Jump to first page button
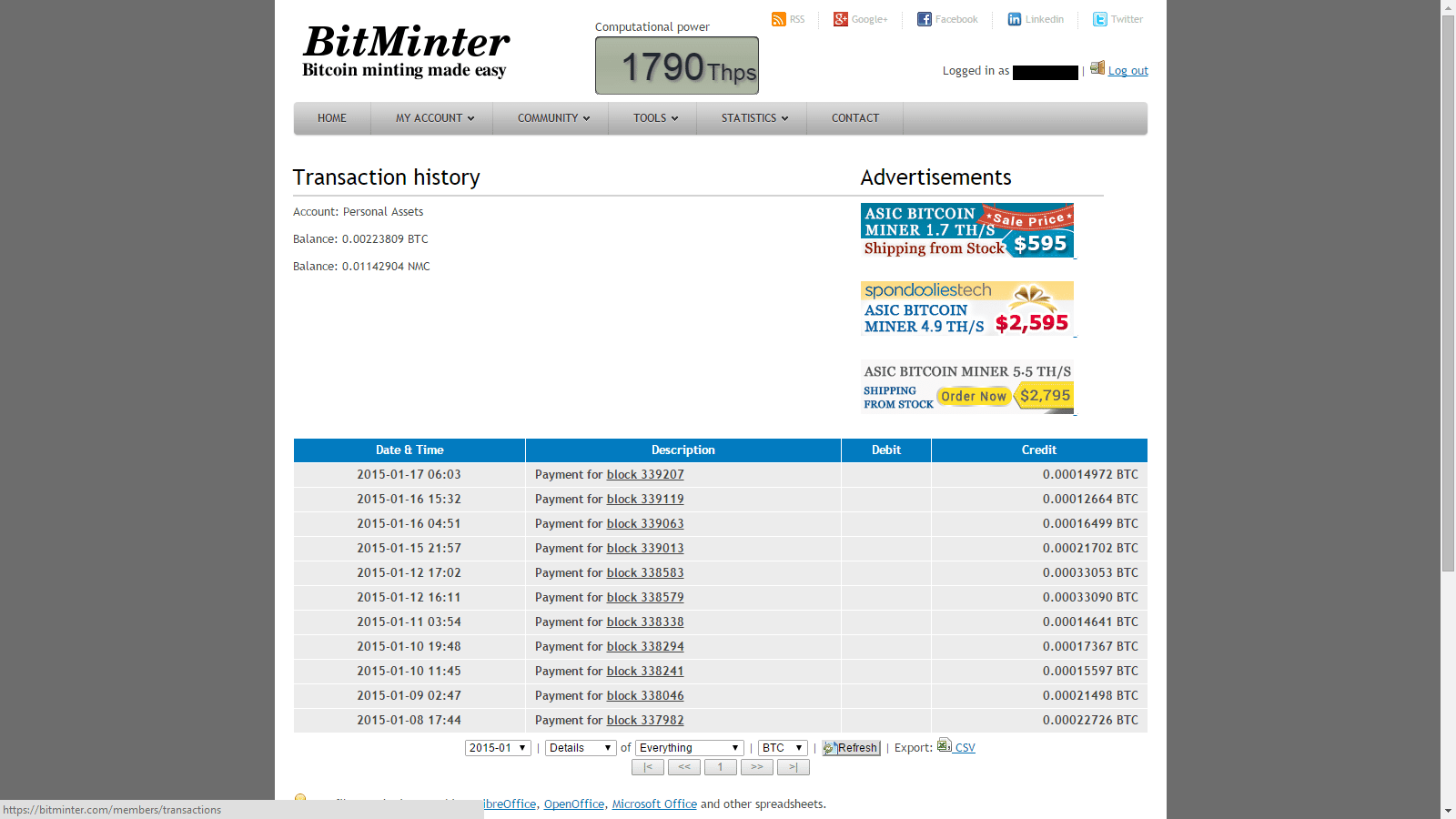 click(x=648, y=767)
